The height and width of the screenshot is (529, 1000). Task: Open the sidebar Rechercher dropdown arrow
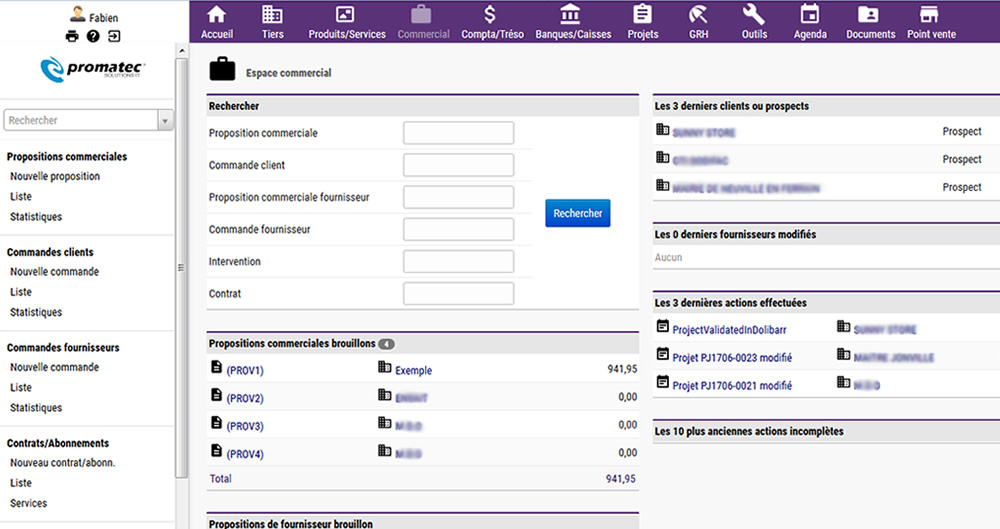166,120
